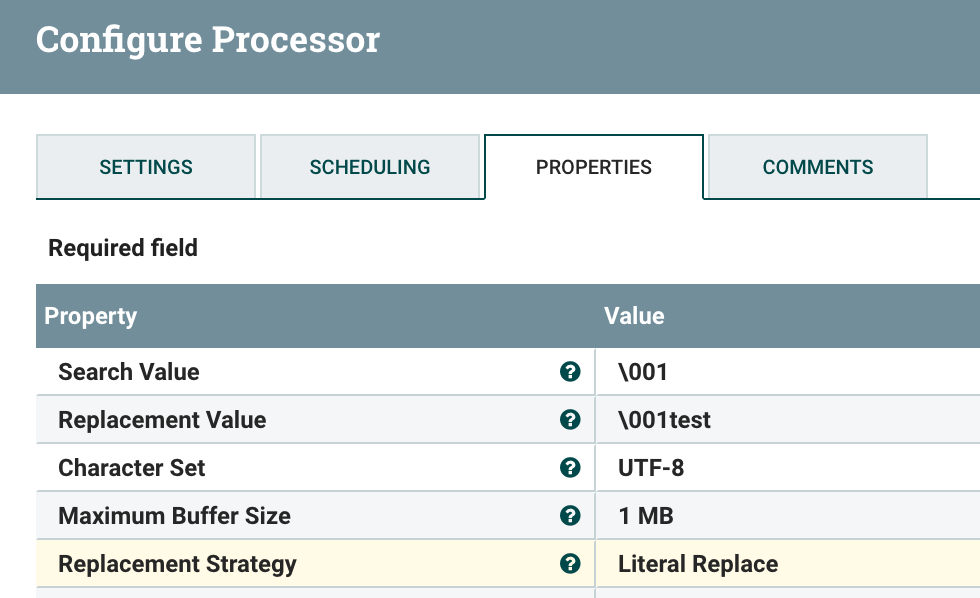
Task: Click the Replacement Strategy property label
Action: pyautogui.click(x=177, y=564)
